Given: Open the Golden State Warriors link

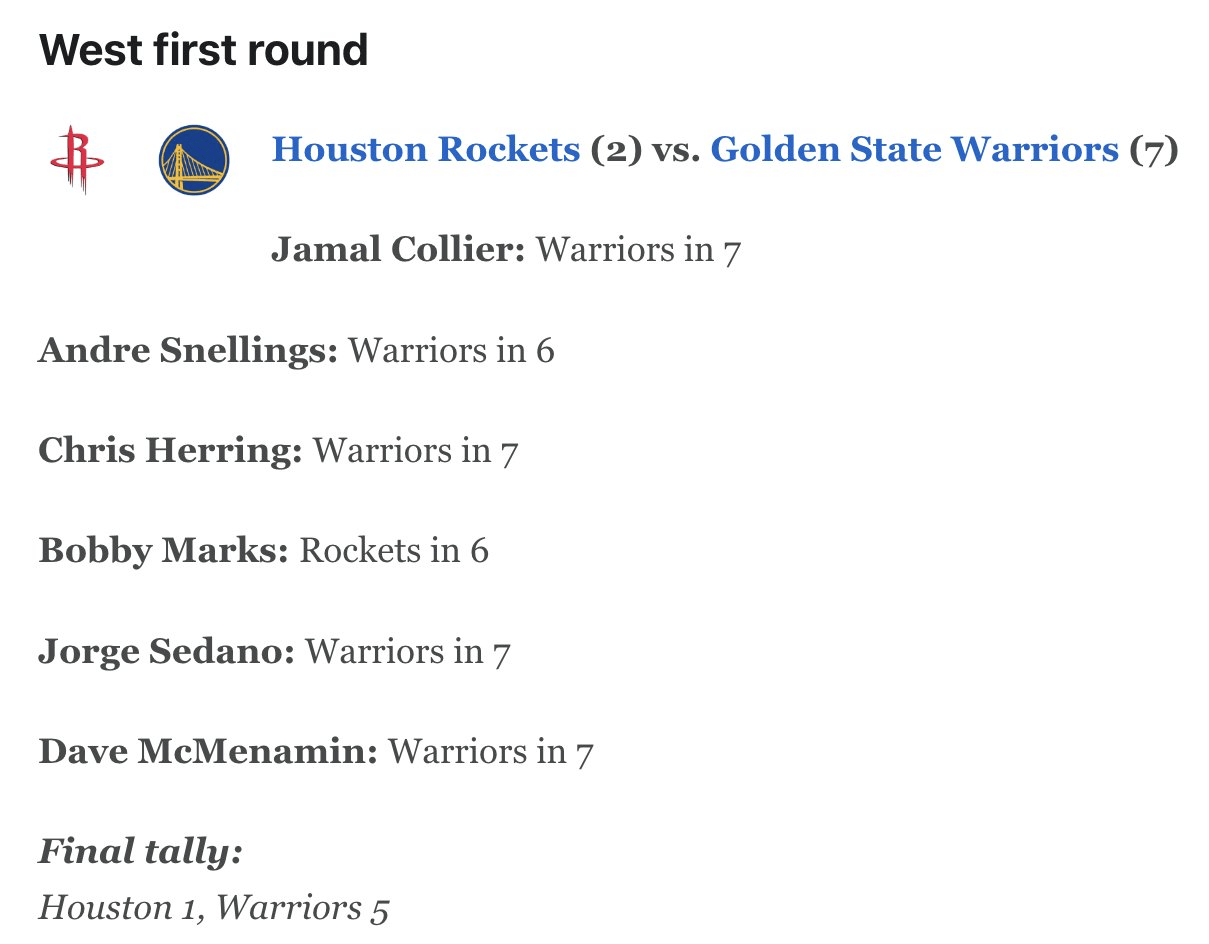Looking at the screenshot, I should tap(914, 149).
